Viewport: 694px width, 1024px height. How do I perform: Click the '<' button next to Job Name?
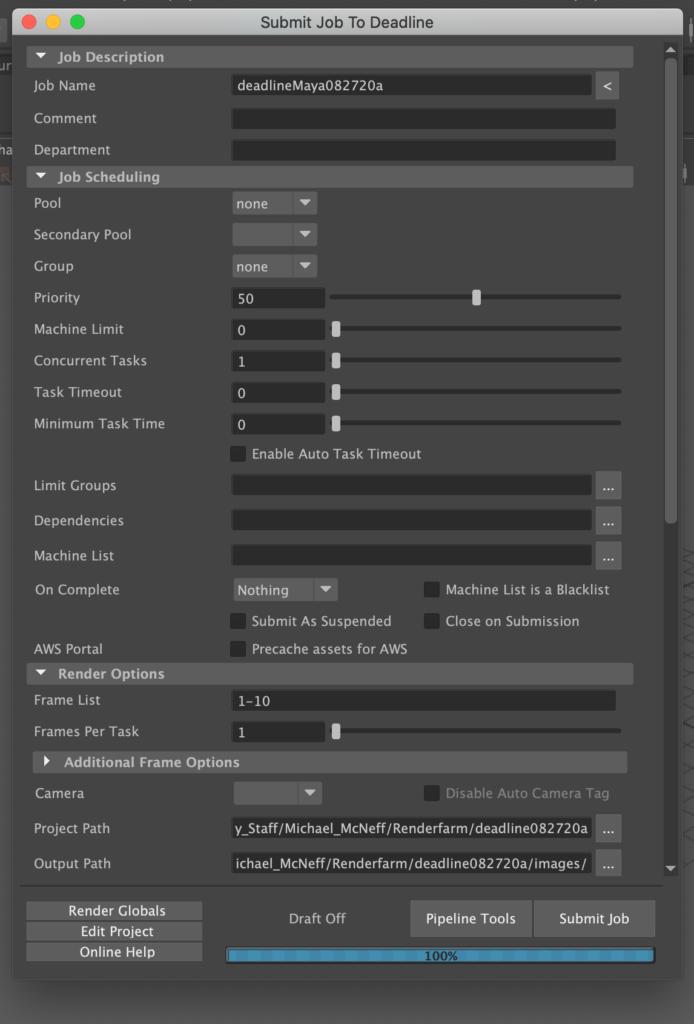click(x=607, y=86)
